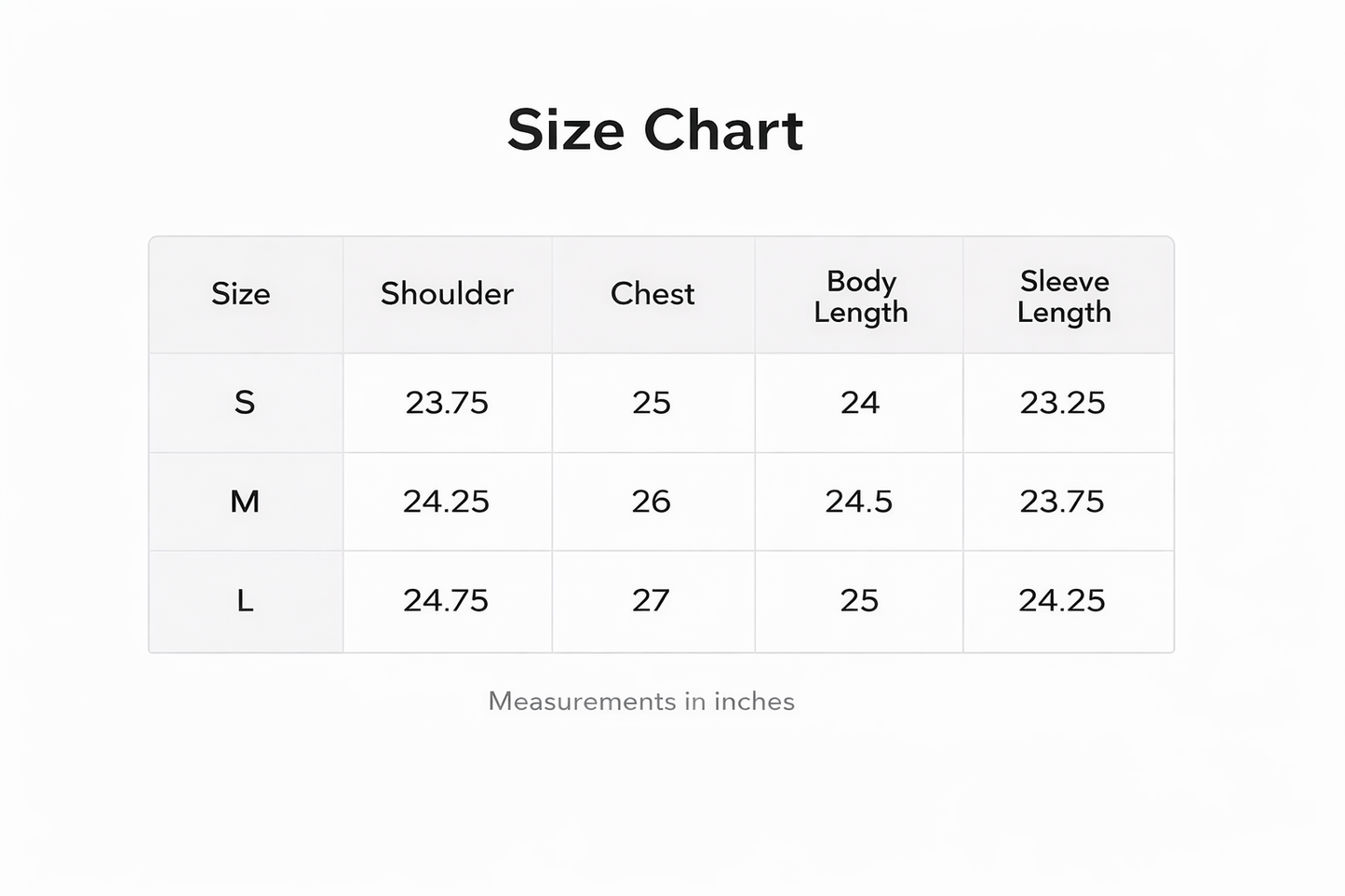Select the Sleeve Length column header
The width and height of the screenshot is (1345, 896).
[x=1064, y=297]
